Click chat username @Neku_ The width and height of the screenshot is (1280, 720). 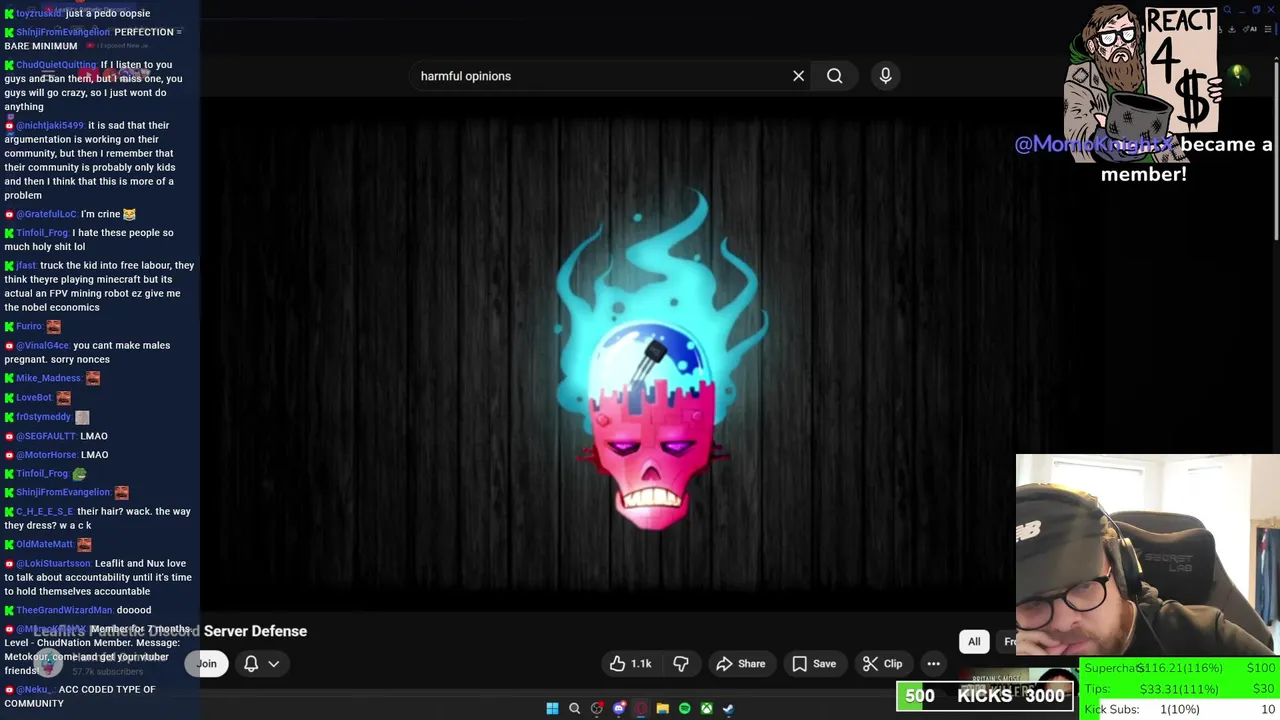[x=34, y=690]
